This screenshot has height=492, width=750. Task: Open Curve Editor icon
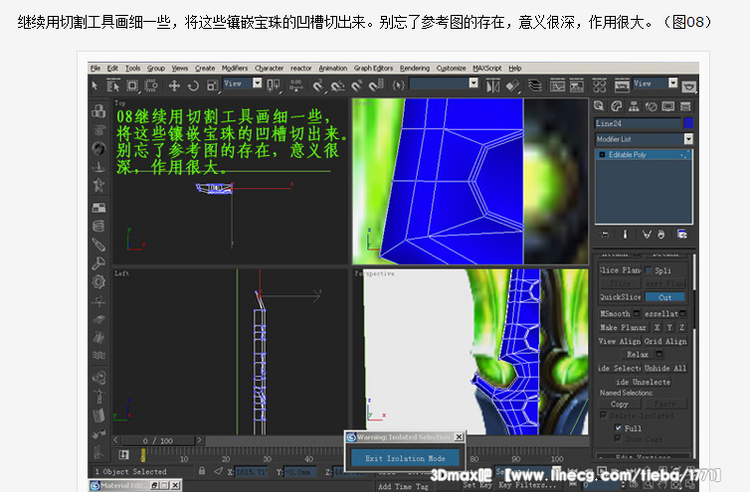(x=557, y=86)
